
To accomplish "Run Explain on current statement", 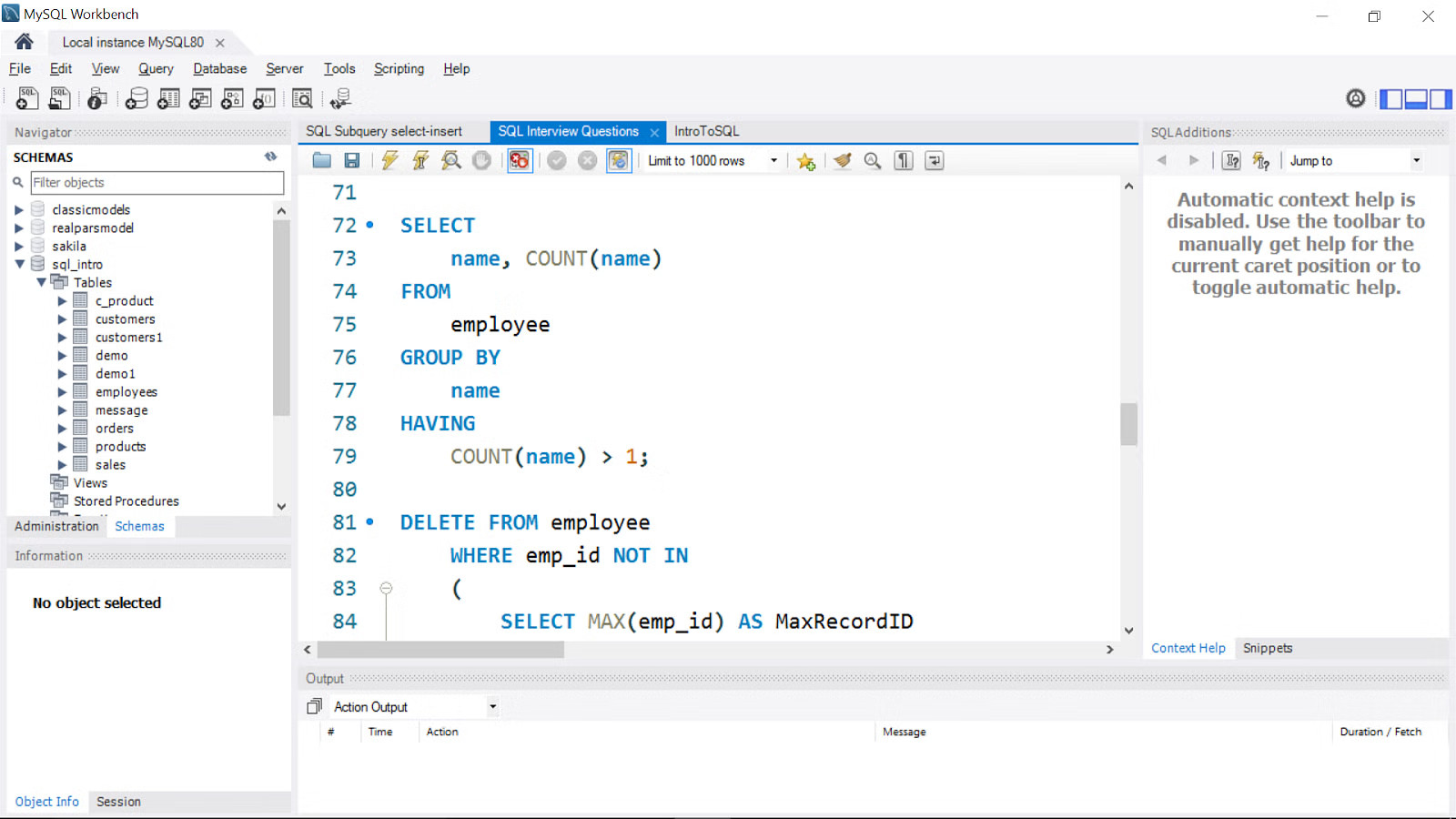I will coord(451,161).
